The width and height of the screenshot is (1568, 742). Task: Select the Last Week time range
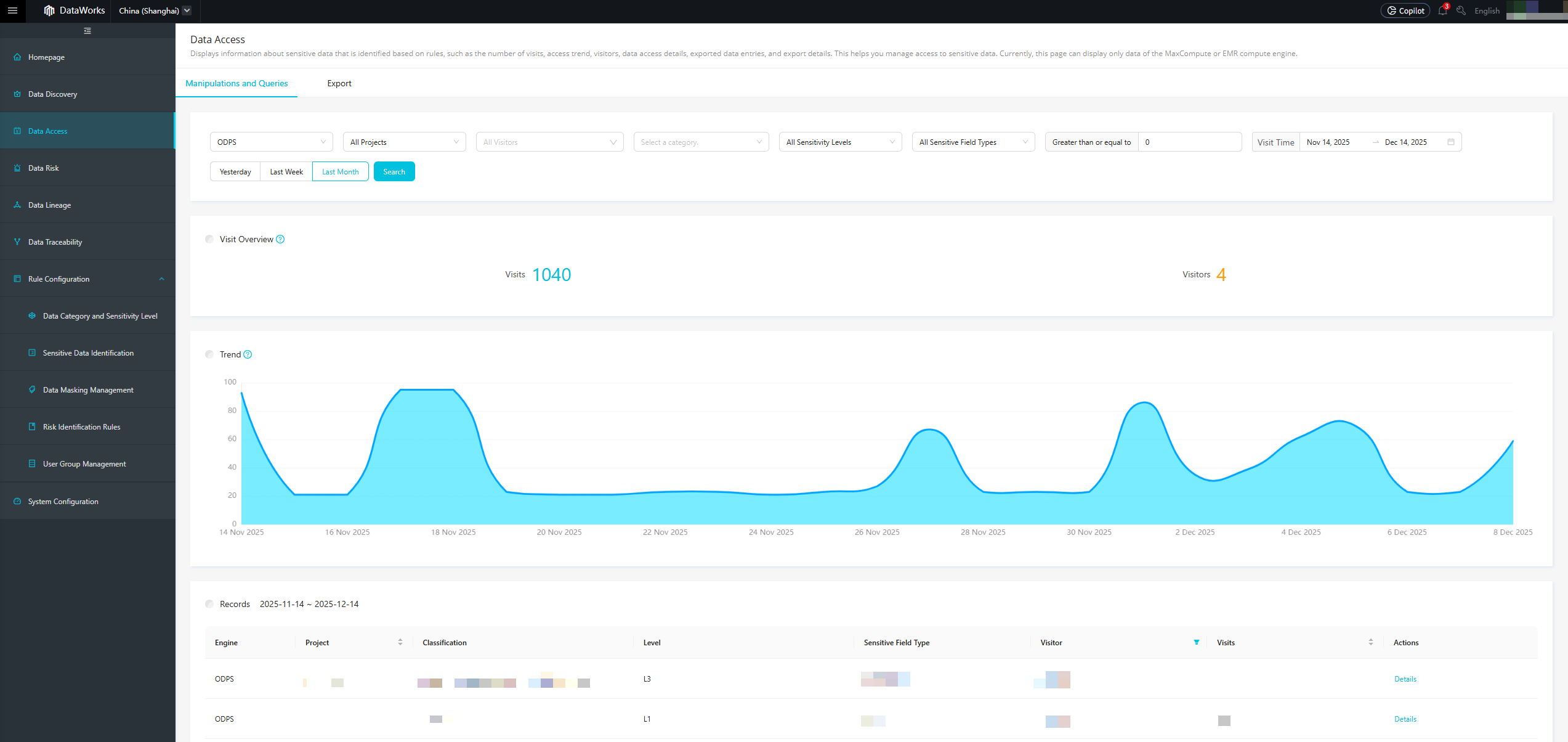pos(286,172)
